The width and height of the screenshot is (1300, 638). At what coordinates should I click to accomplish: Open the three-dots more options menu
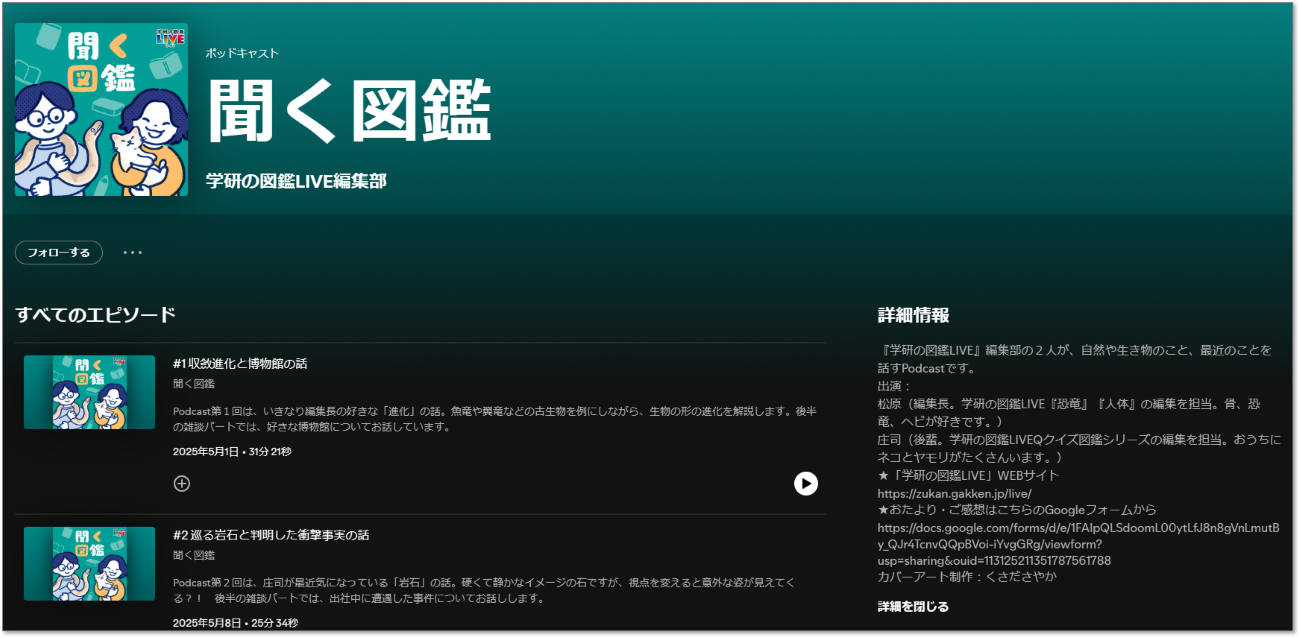click(133, 253)
